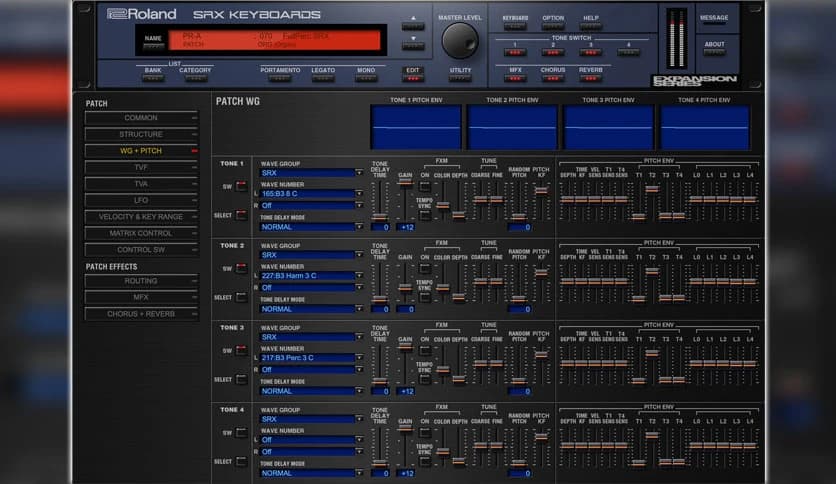Toggle the MONO switch
This screenshot has width=836, height=484.
tap(366, 78)
